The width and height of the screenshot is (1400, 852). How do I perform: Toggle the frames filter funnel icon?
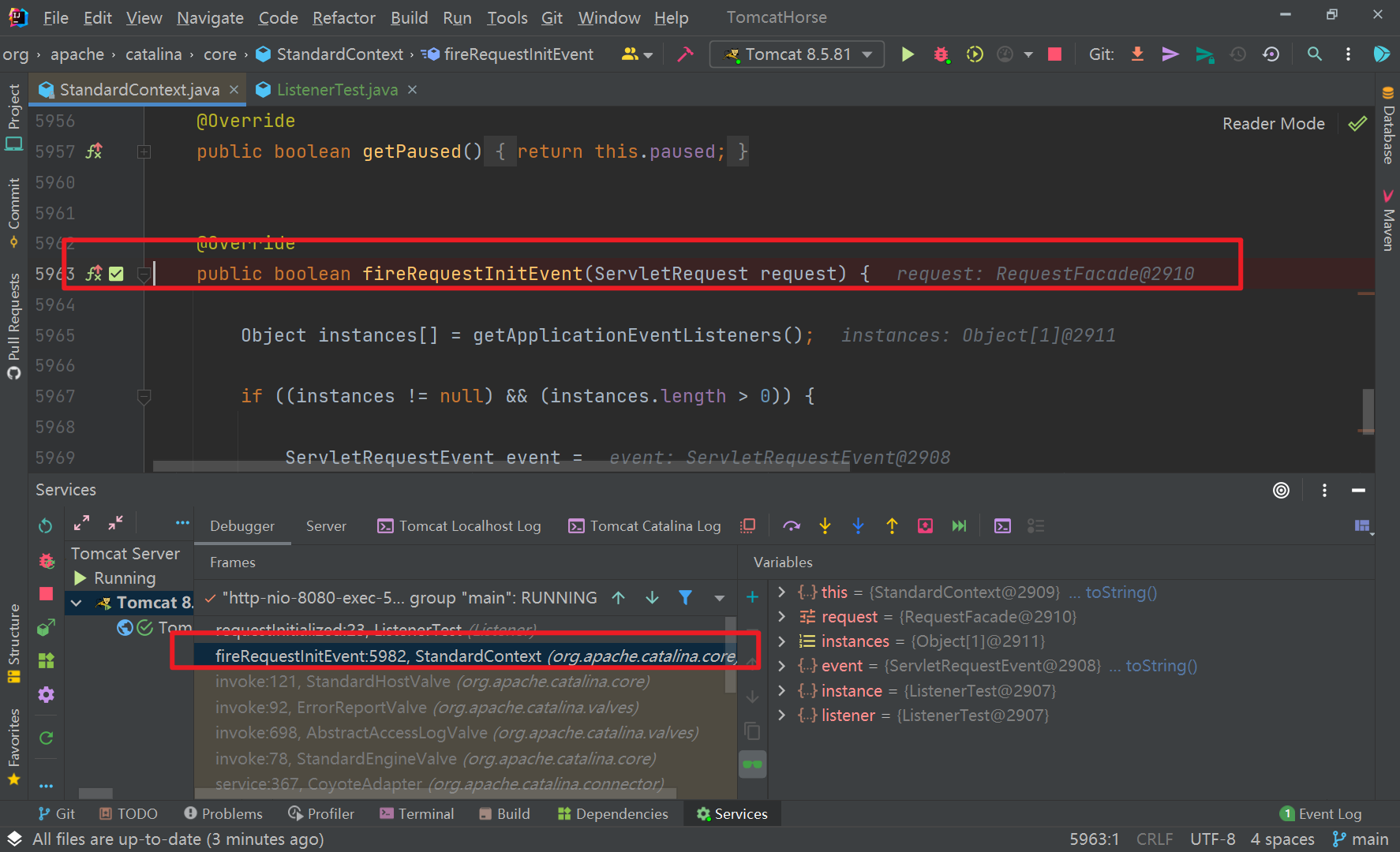tap(685, 597)
